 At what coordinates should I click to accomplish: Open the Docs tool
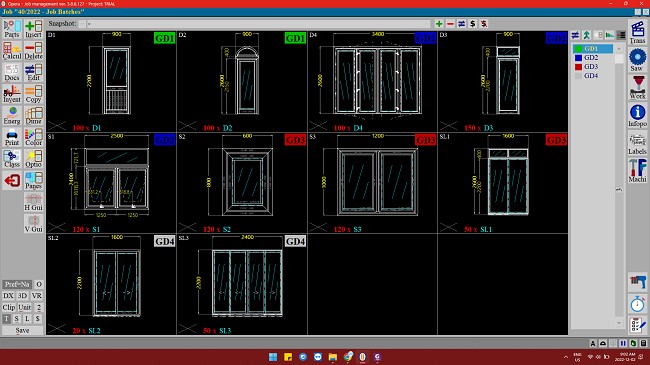(x=12, y=72)
